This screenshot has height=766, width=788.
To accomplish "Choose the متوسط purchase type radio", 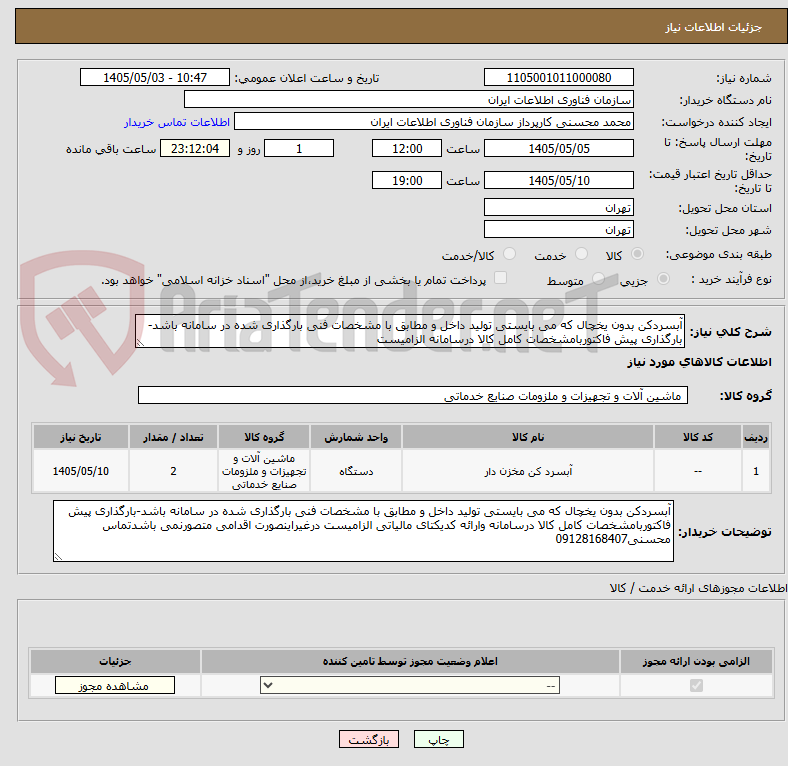I will [598, 278].
